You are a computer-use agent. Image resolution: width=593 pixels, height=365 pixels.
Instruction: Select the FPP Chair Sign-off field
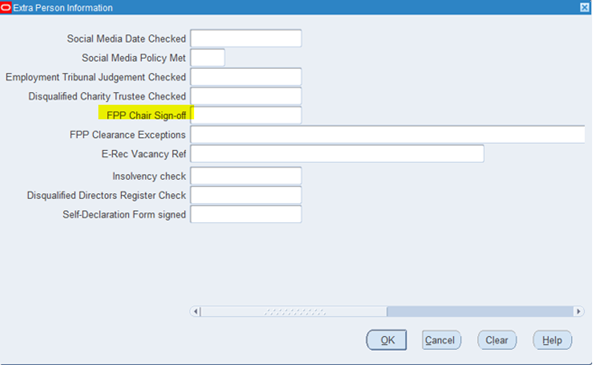246,115
